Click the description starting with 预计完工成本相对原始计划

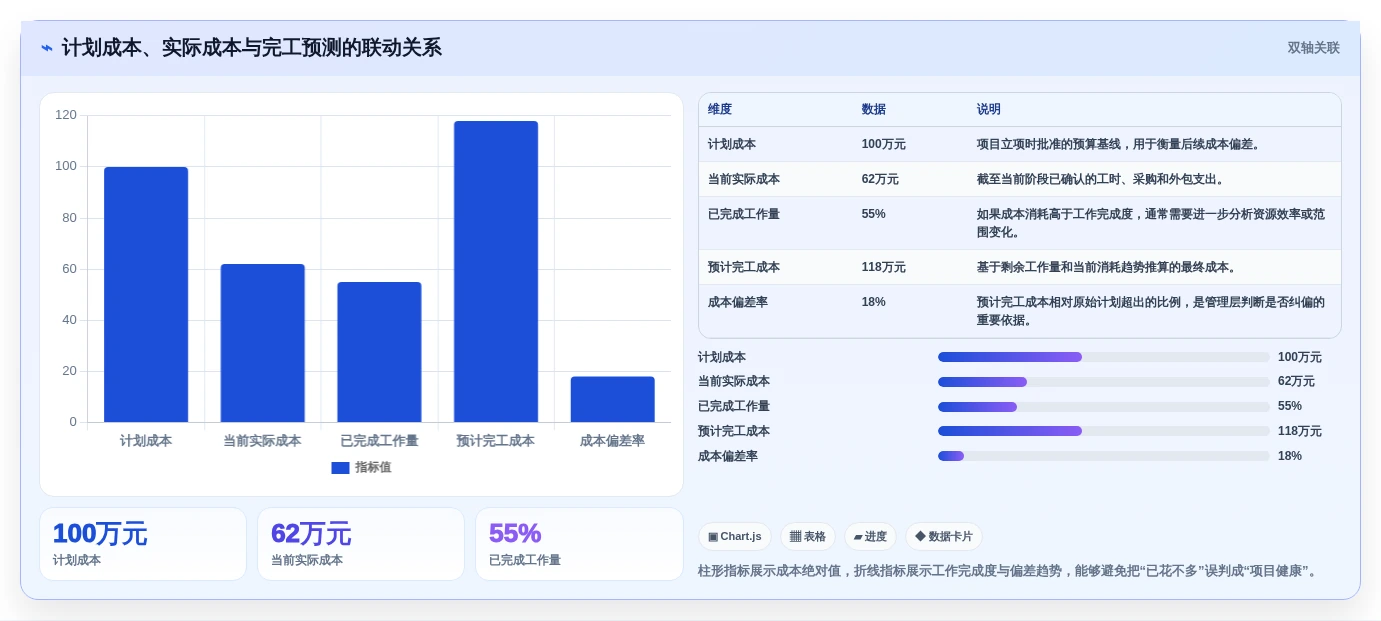tap(1151, 311)
